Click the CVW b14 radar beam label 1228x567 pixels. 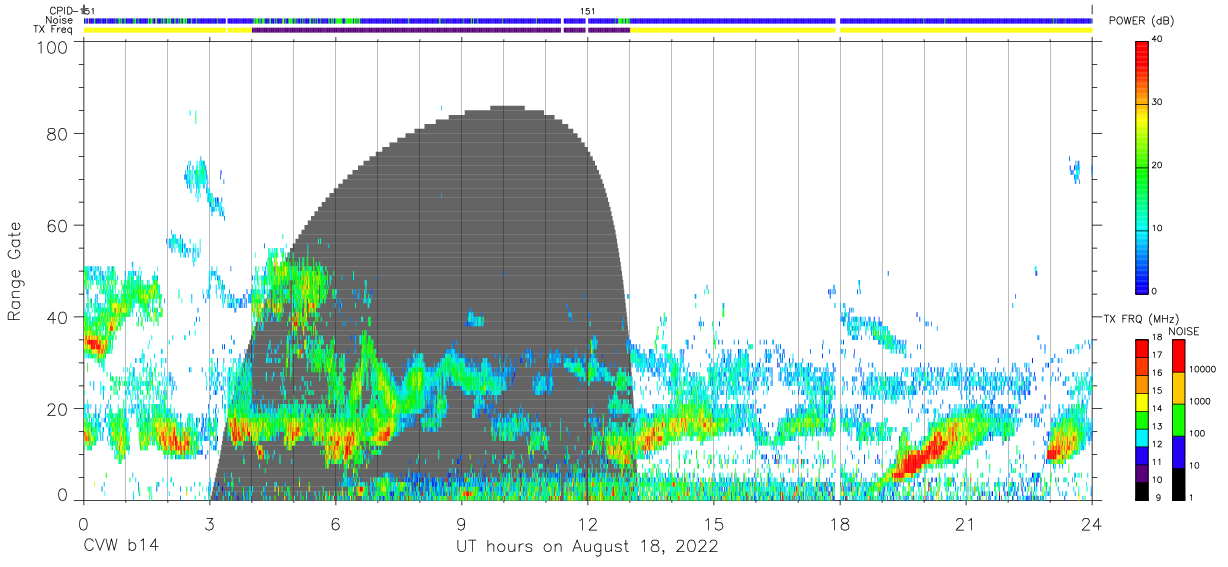tap(120, 547)
